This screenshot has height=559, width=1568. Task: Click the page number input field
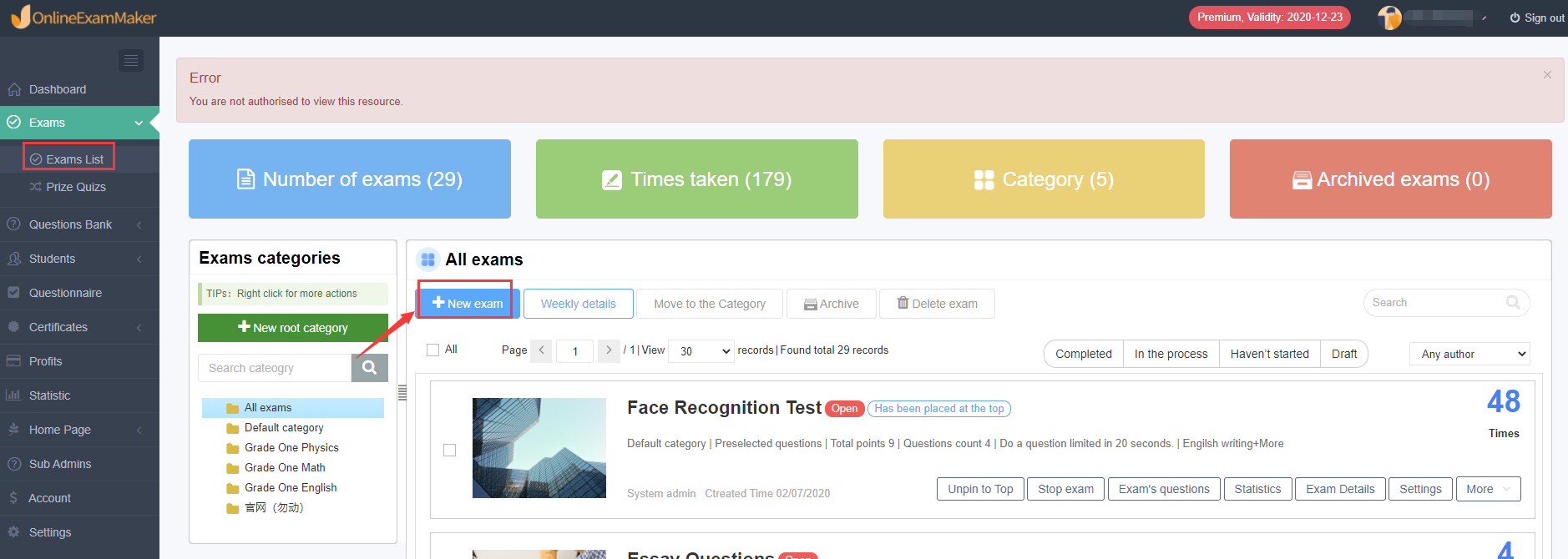click(575, 351)
